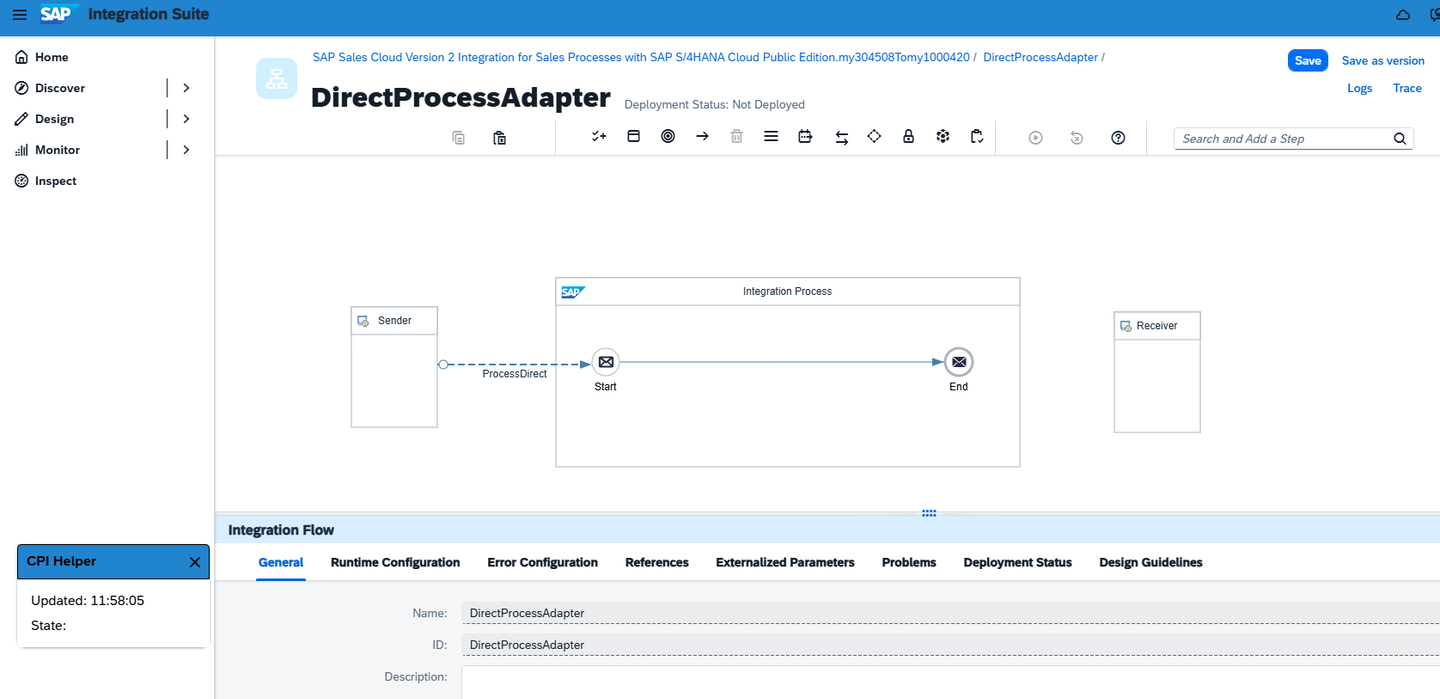Screen dimensions: 1440x699
Task: Click the 'Updated: 11:58:05' text
Action: click(87, 601)
